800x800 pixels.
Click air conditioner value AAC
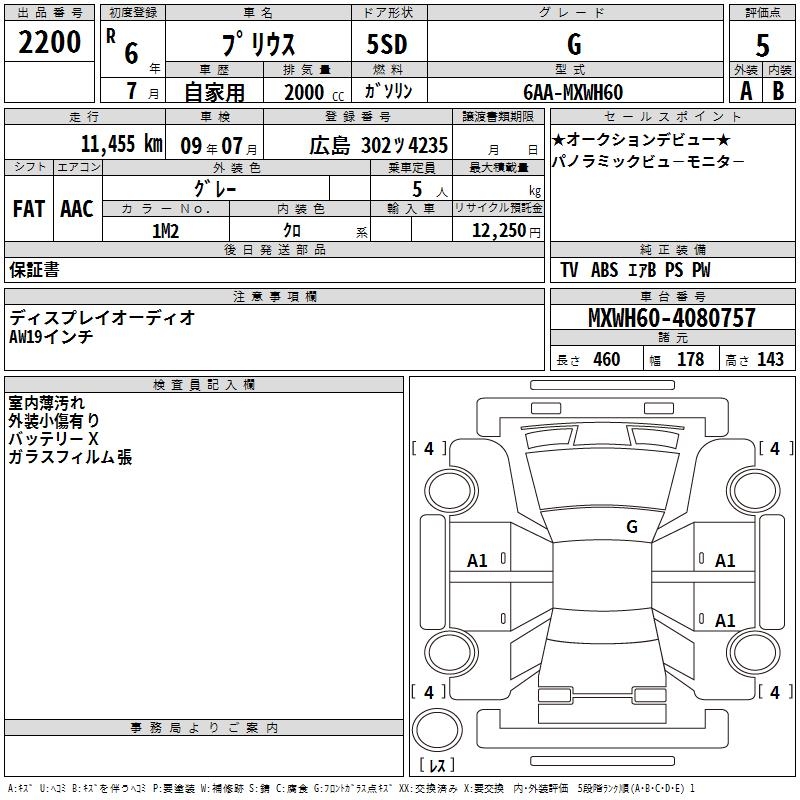point(77,209)
